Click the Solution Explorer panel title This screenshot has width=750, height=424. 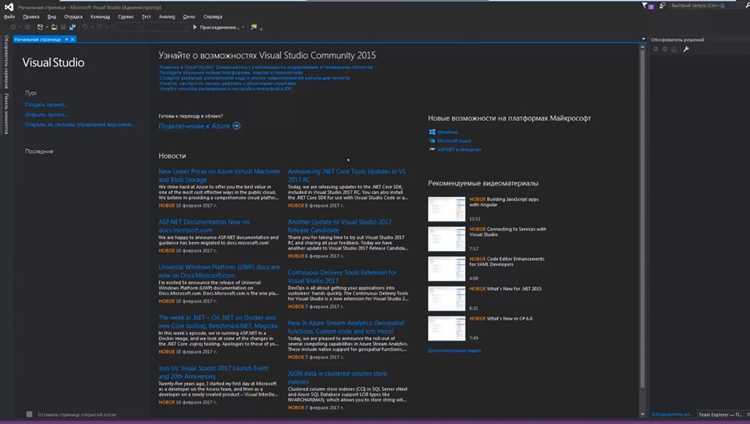pos(677,40)
